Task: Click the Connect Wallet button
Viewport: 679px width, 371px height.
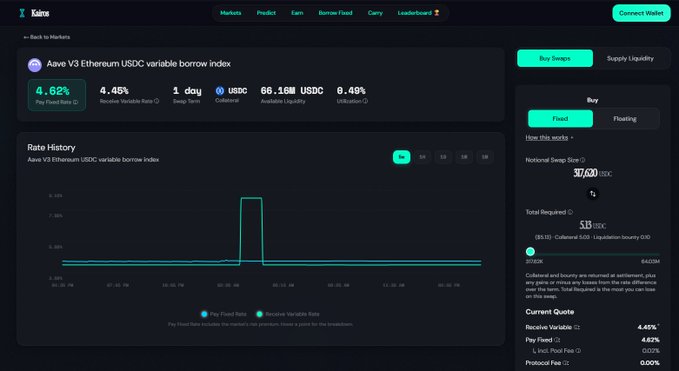Action: click(x=641, y=13)
